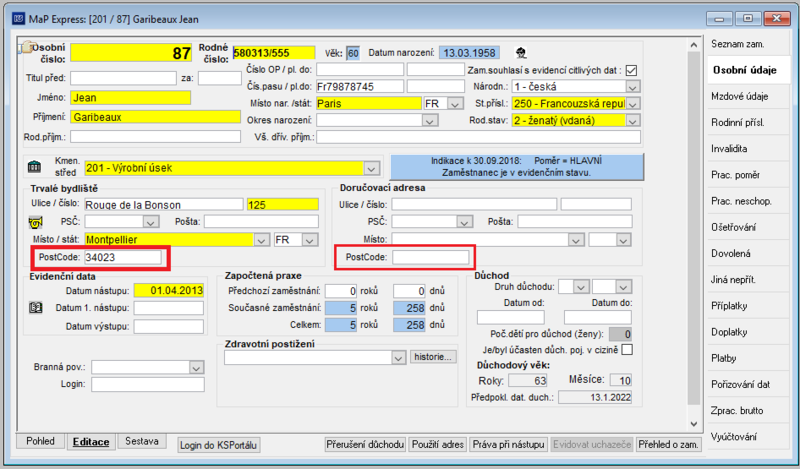Screen dimensions: 800x469
Task: Click the form's vertical scrollbar up arrow
Action: pyautogui.click(x=694, y=45)
